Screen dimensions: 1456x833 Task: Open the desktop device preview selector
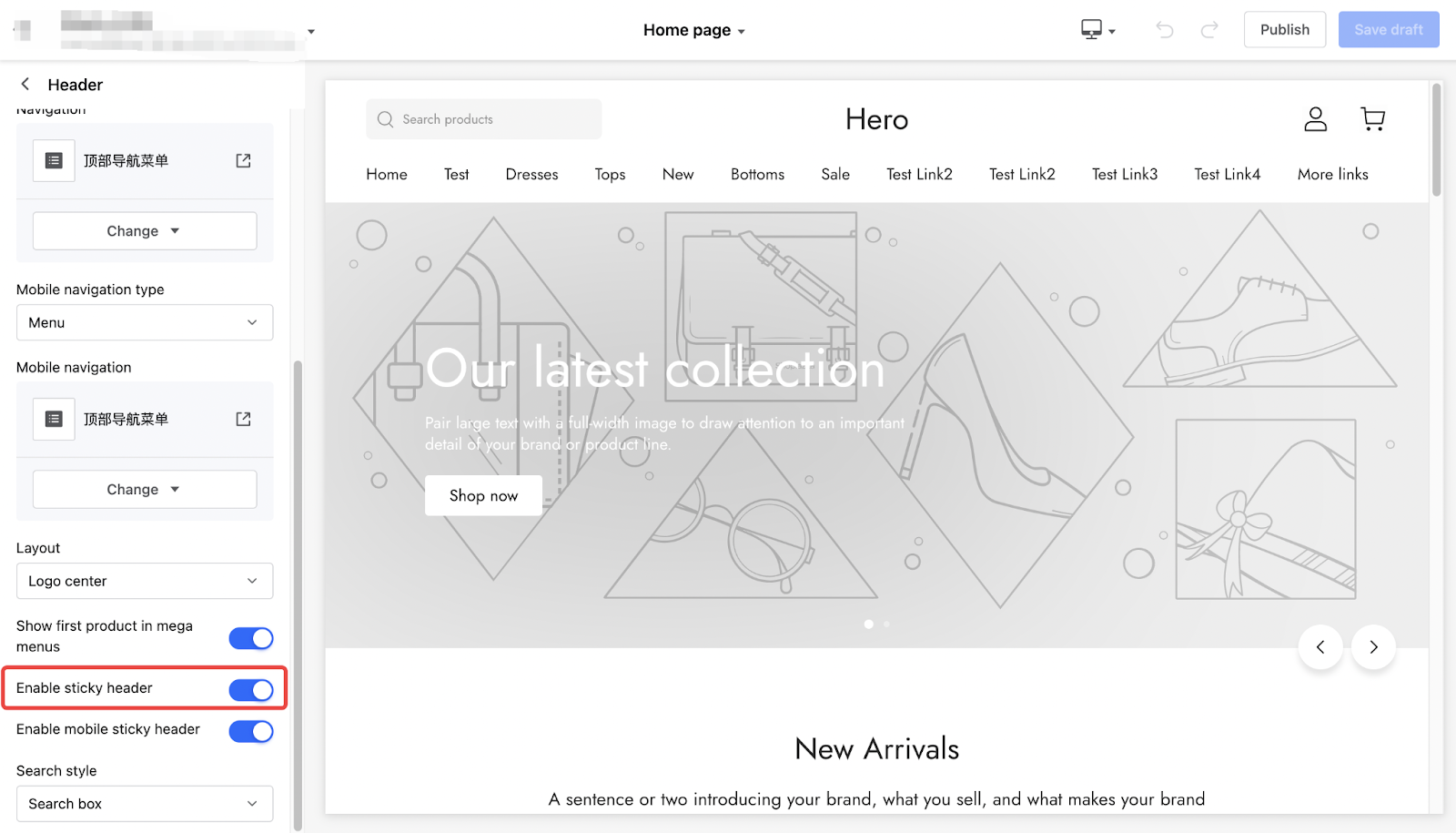tap(1097, 30)
